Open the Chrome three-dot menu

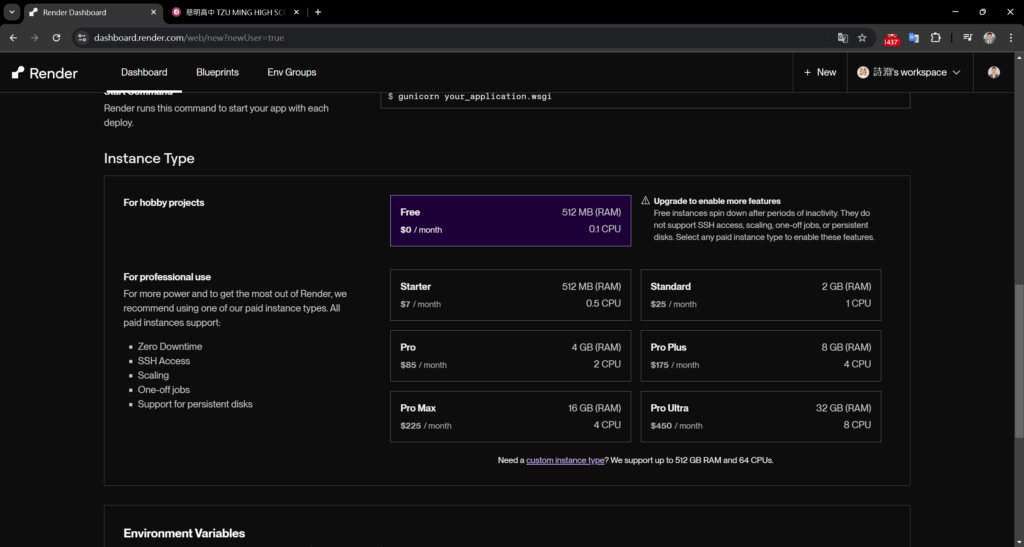(x=1011, y=38)
